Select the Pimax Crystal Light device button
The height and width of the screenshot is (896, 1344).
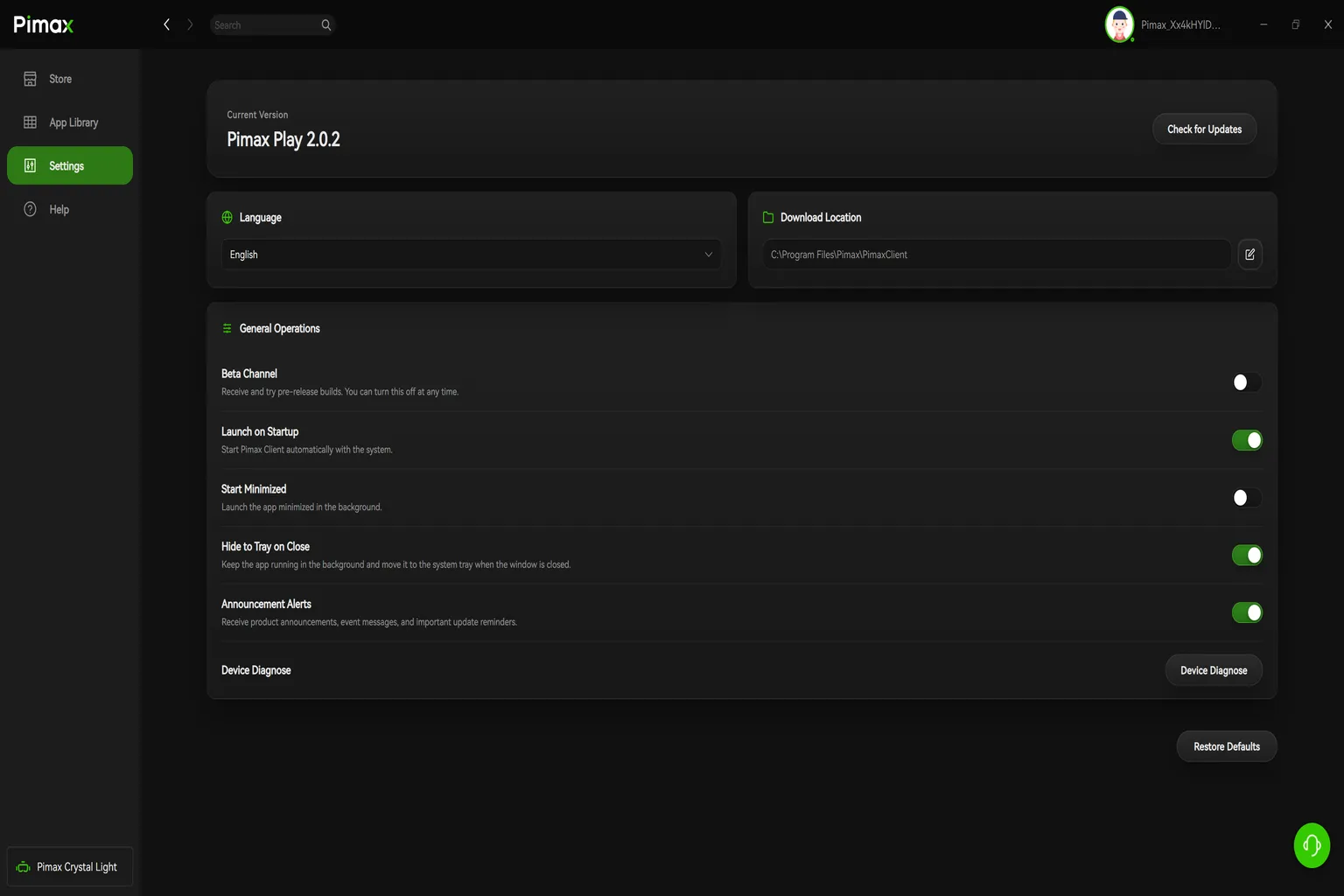pos(70,867)
